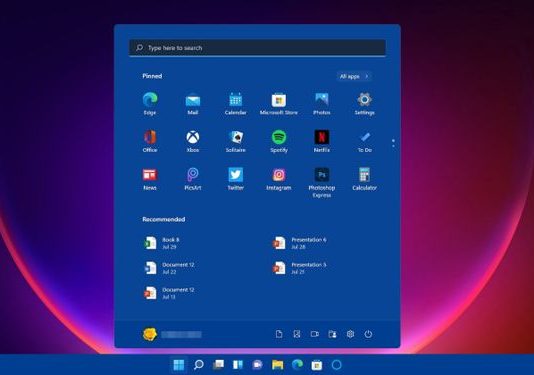Open the Twitter app
The height and width of the screenshot is (375, 534).
[x=236, y=179]
